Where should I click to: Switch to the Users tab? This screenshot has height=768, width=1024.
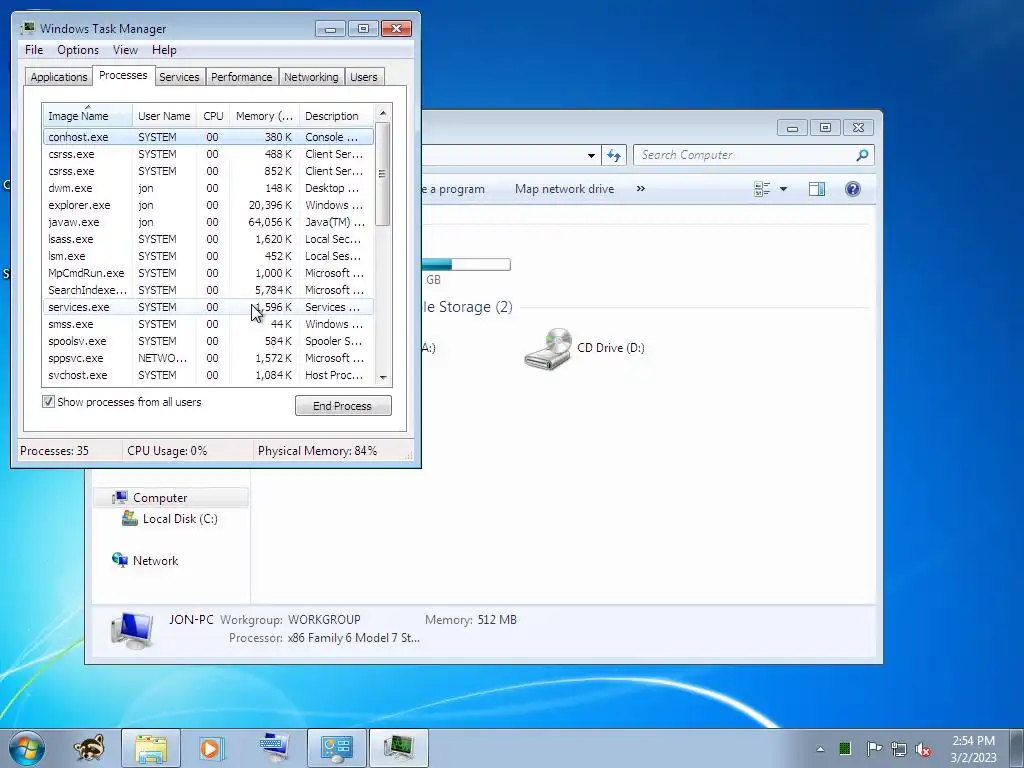pyautogui.click(x=364, y=77)
